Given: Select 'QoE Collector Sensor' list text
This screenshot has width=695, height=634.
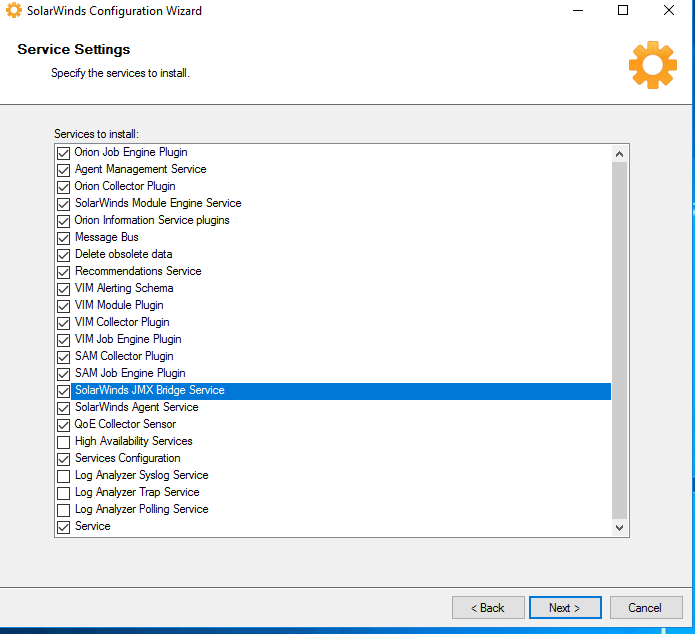Looking at the screenshot, I should click(x=125, y=424).
